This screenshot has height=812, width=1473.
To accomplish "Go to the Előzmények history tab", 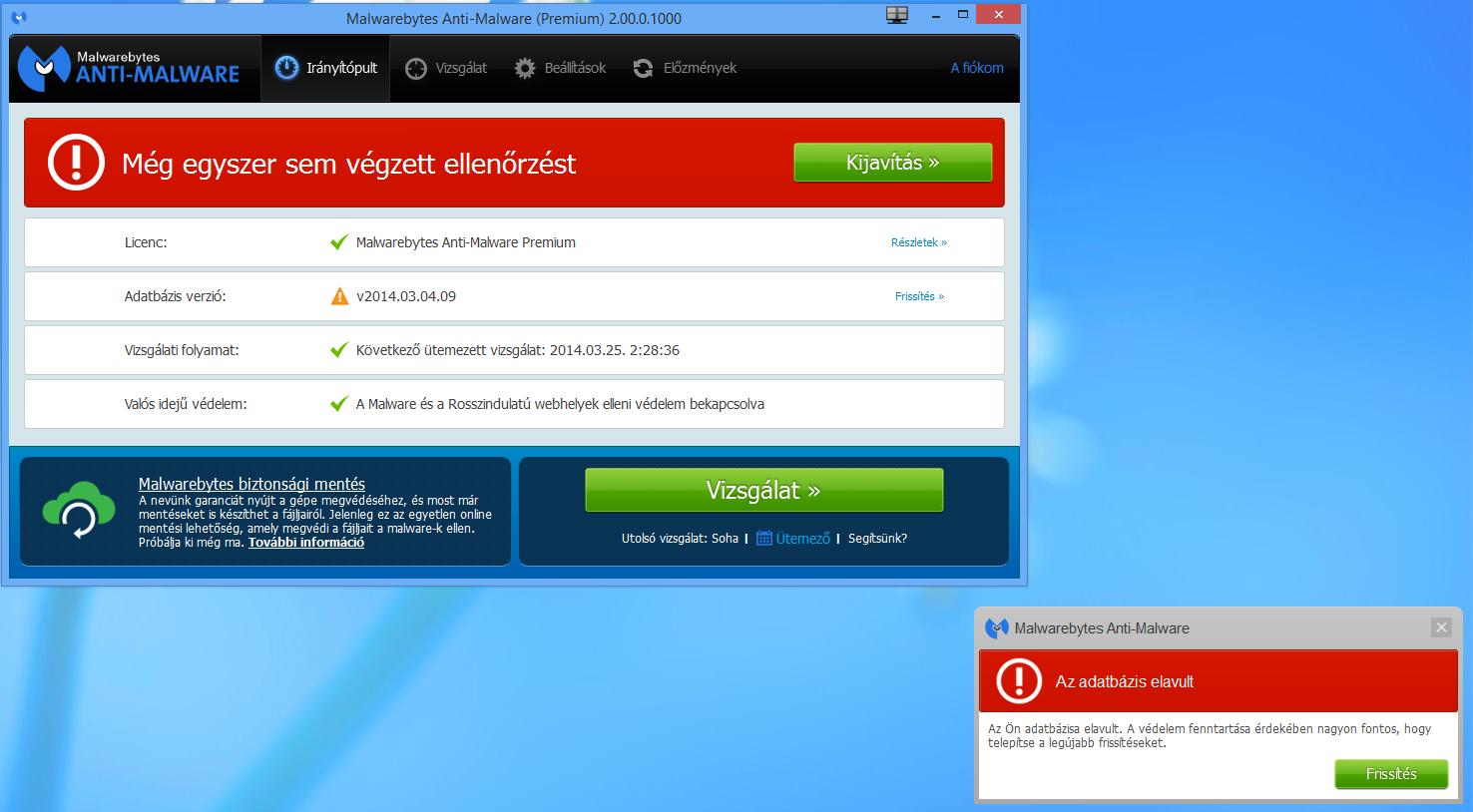I will [685, 68].
